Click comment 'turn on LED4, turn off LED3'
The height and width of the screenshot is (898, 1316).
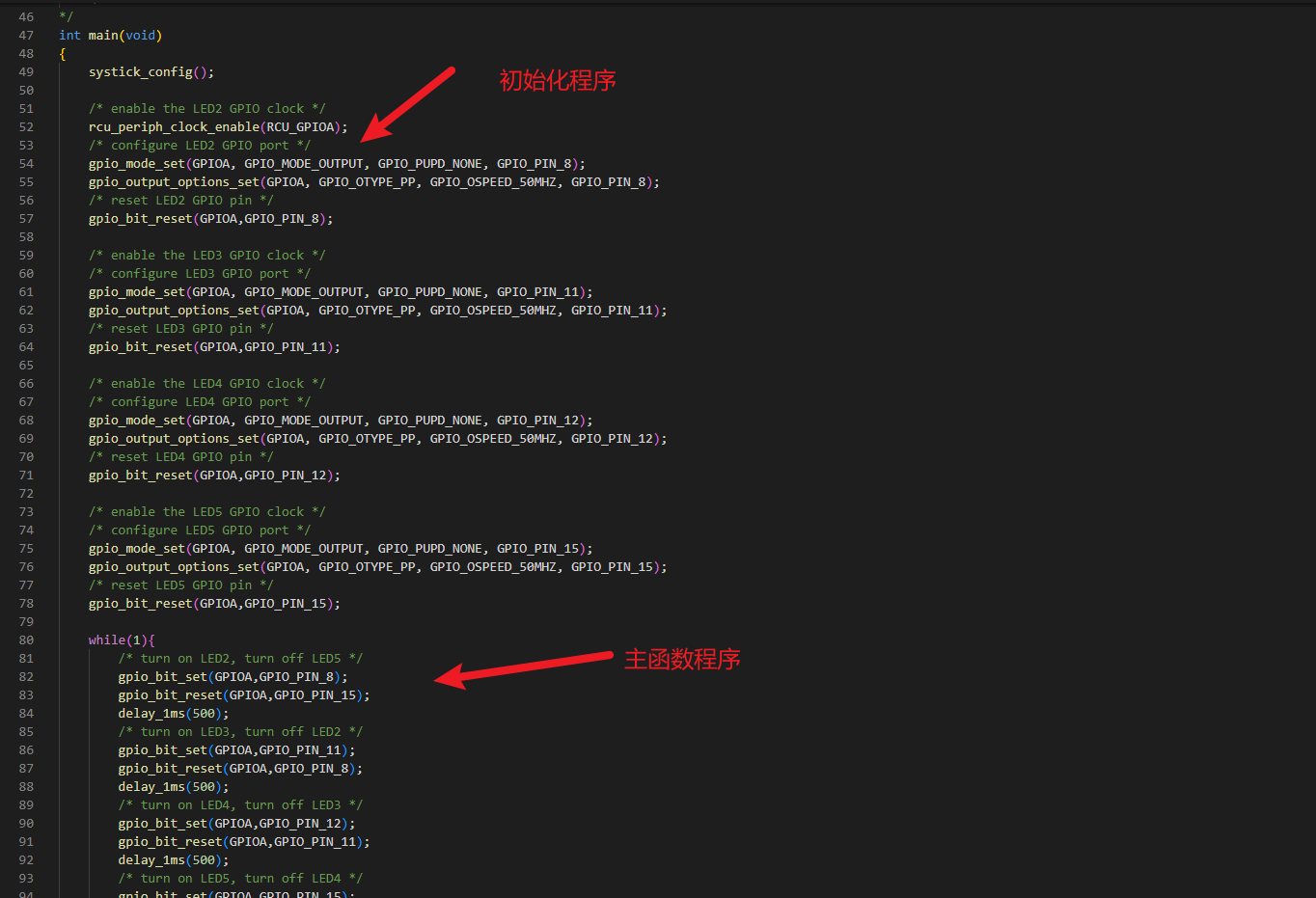coord(240,805)
